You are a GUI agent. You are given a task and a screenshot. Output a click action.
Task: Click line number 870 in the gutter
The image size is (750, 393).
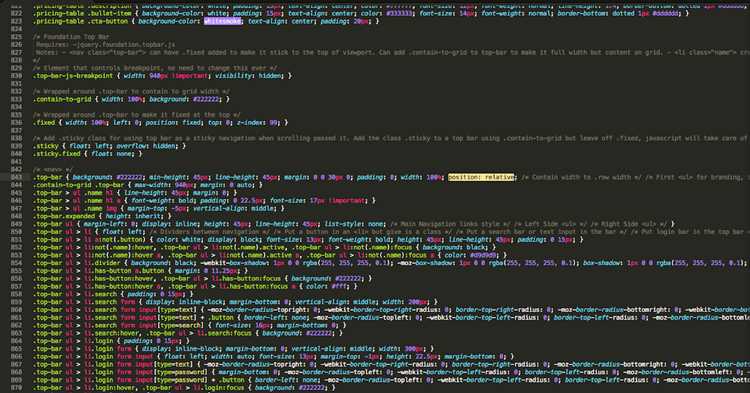(16, 388)
